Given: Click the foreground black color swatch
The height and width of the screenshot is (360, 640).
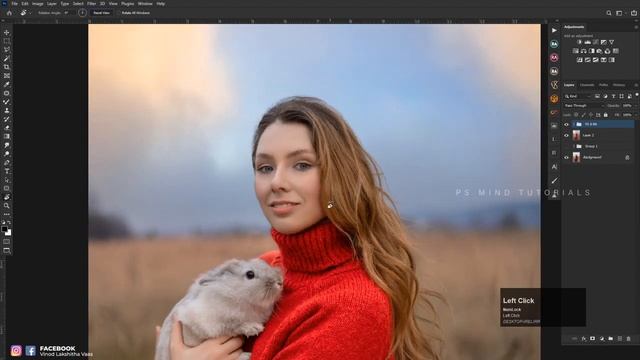Looking at the screenshot, I should click(x=4, y=229).
